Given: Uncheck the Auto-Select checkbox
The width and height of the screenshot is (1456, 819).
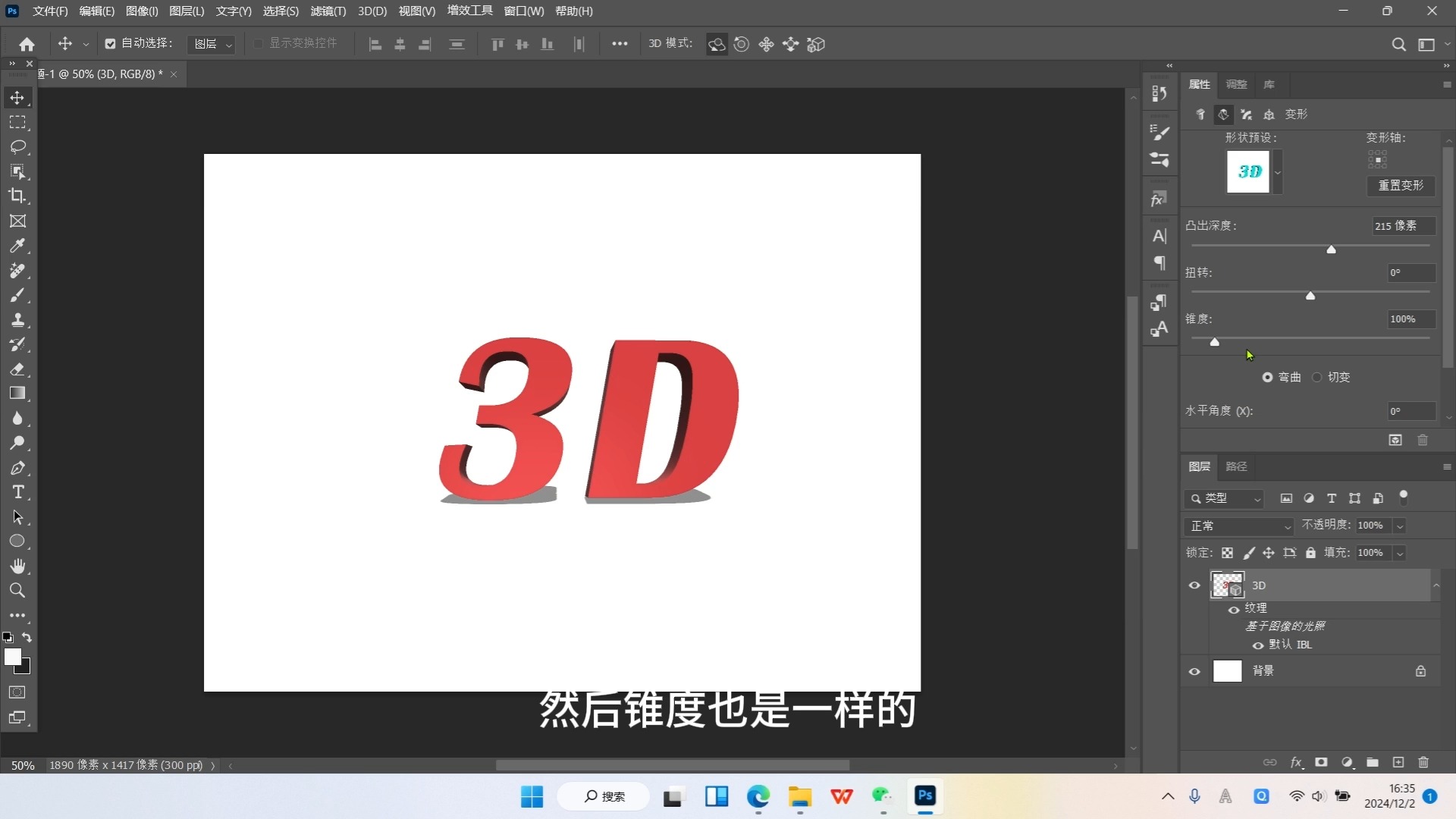Looking at the screenshot, I should 110,44.
